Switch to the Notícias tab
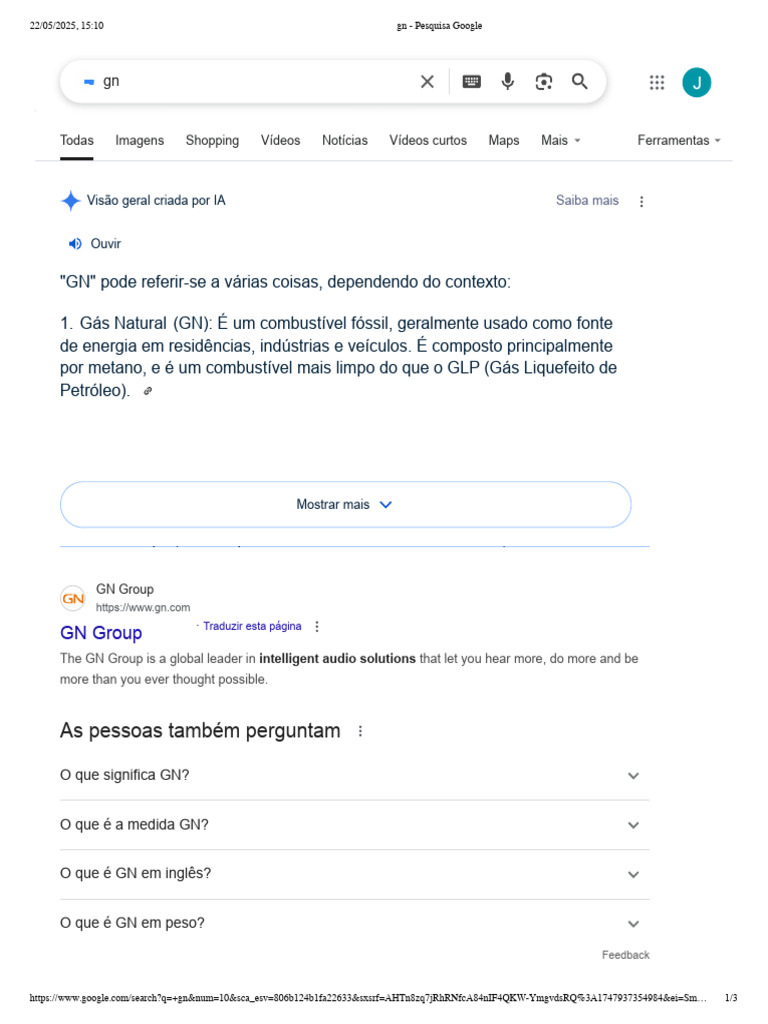 pos(345,141)
